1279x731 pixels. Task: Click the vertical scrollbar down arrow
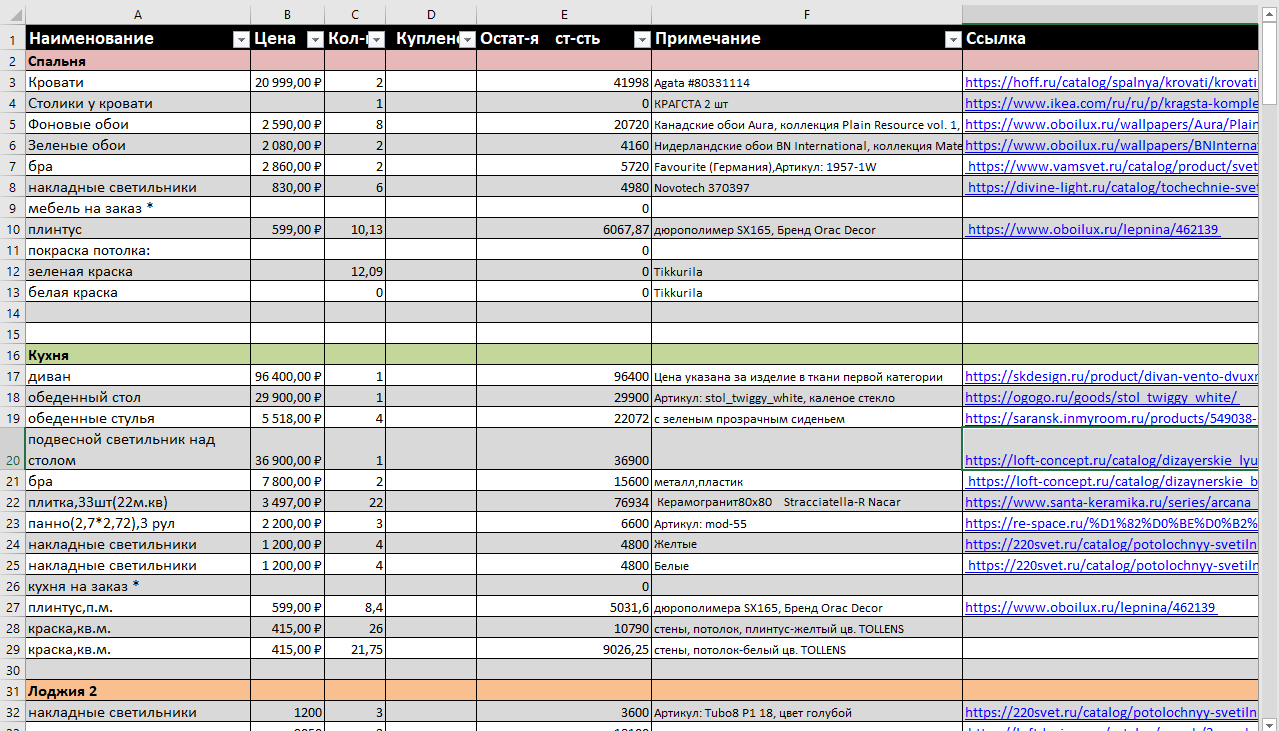tap(1269, 723)
